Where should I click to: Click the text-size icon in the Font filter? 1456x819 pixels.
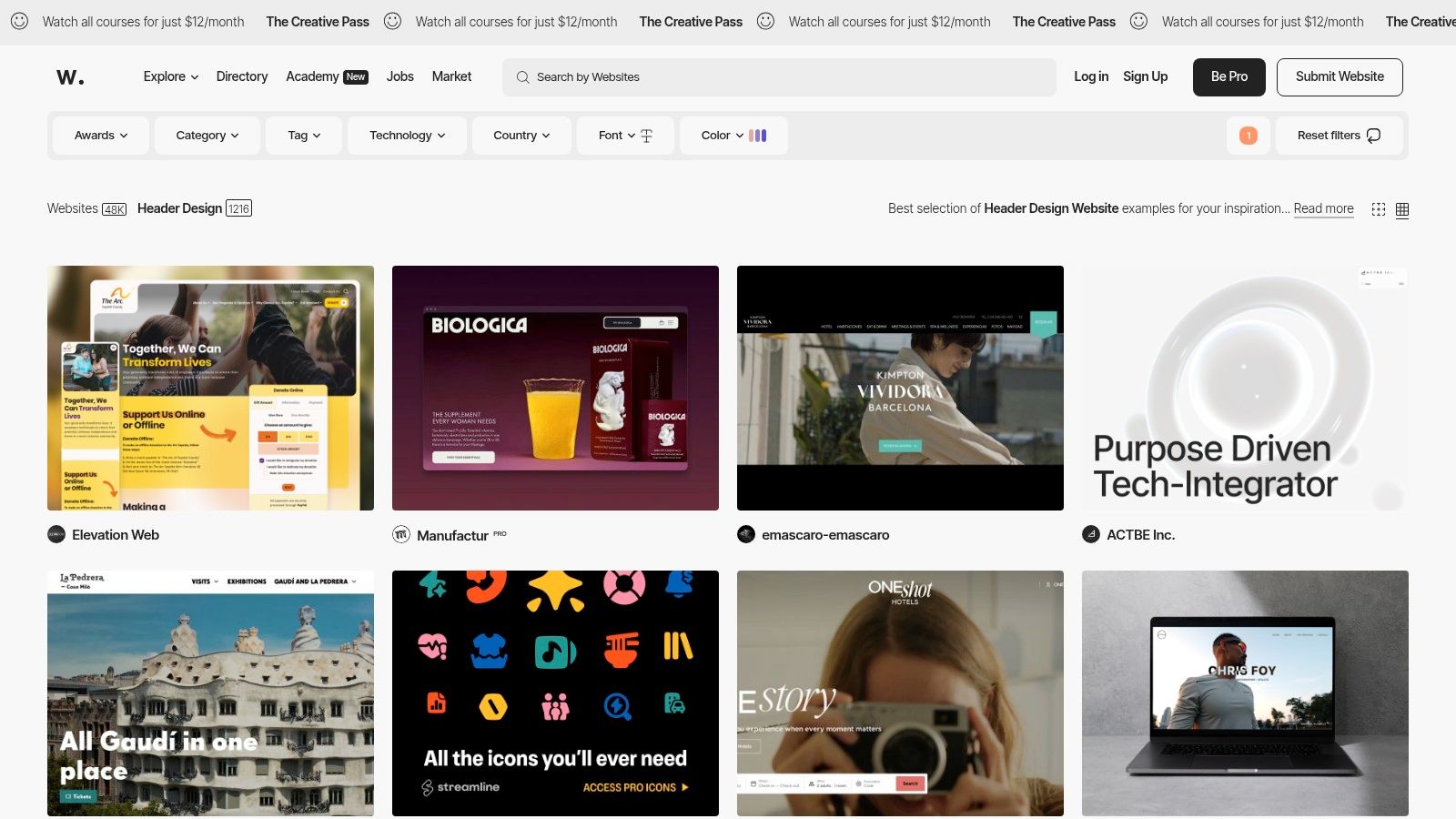(646, 135)
